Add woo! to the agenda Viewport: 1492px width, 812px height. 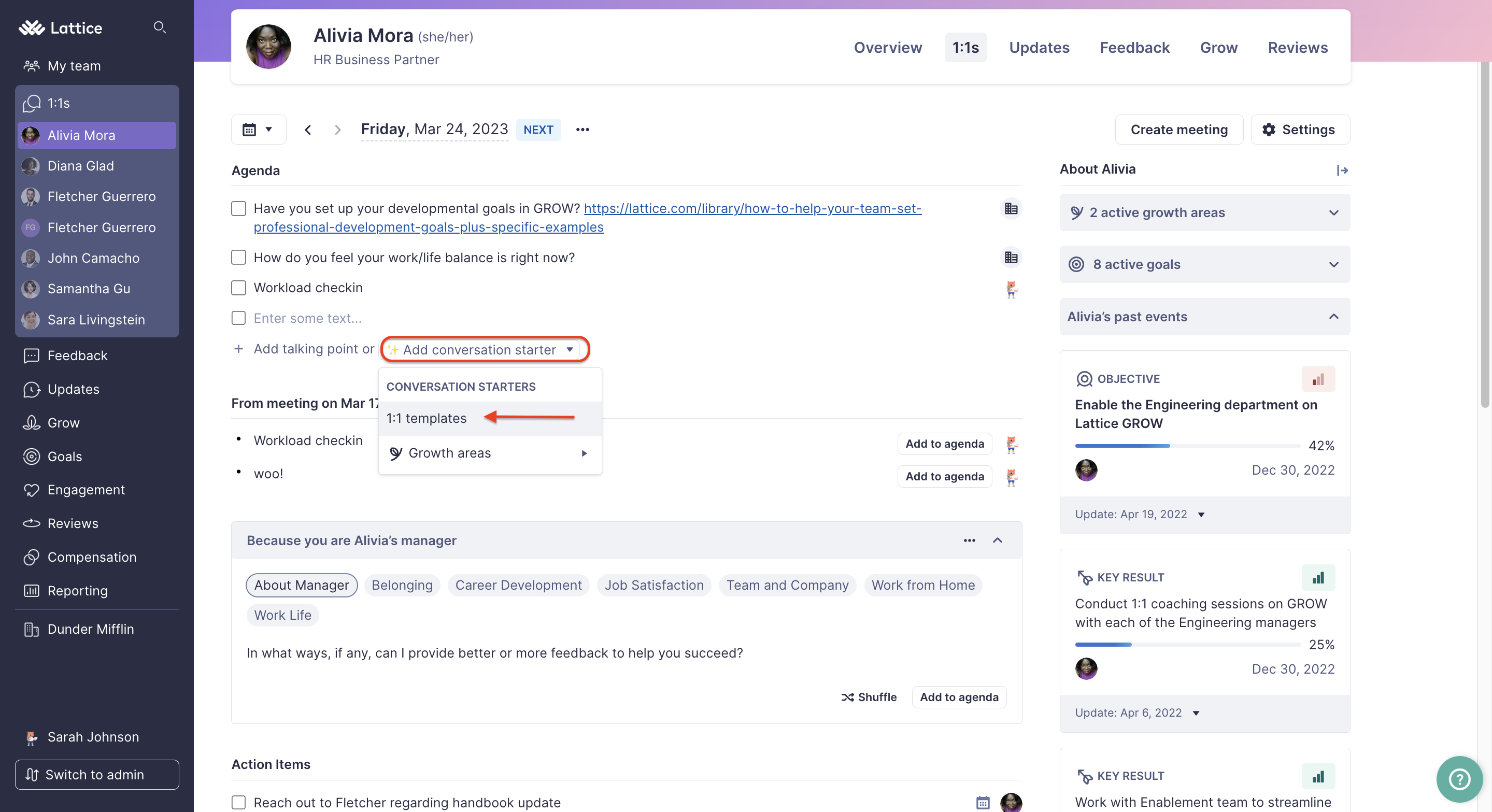coord(945,477)
